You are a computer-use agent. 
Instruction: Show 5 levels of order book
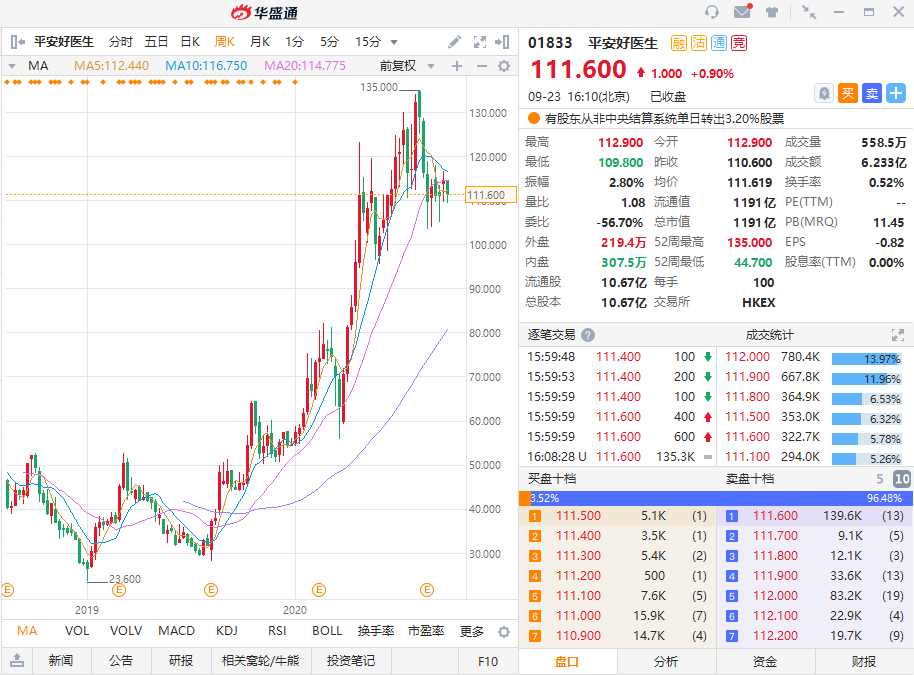[x=880, y=479]
